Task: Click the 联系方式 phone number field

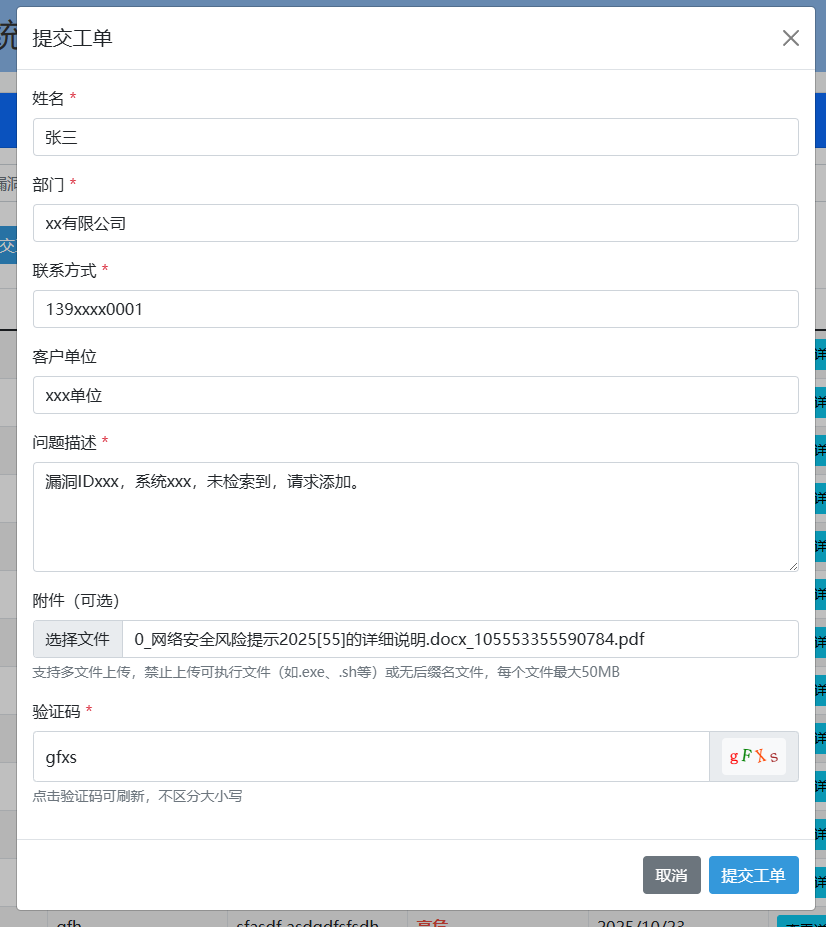Action: point(416,309)
